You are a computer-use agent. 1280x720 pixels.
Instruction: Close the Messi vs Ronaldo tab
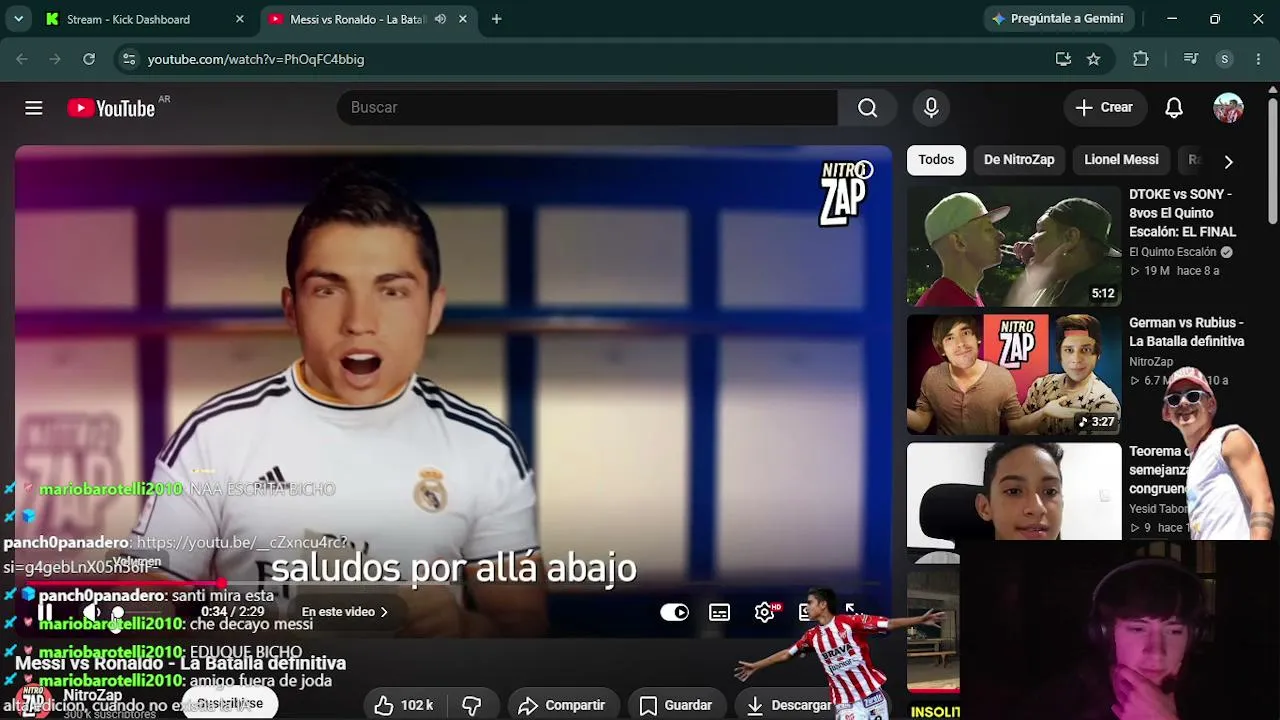[x=462, y=19]
